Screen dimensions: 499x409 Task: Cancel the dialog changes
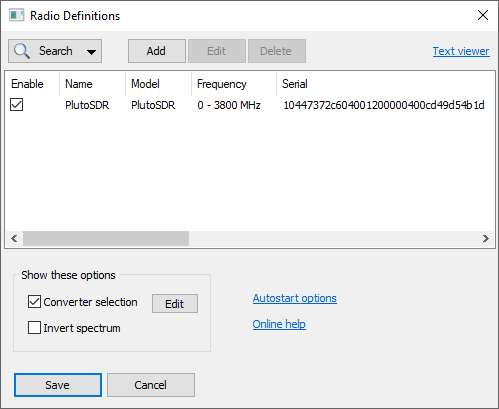pos(151,385)
